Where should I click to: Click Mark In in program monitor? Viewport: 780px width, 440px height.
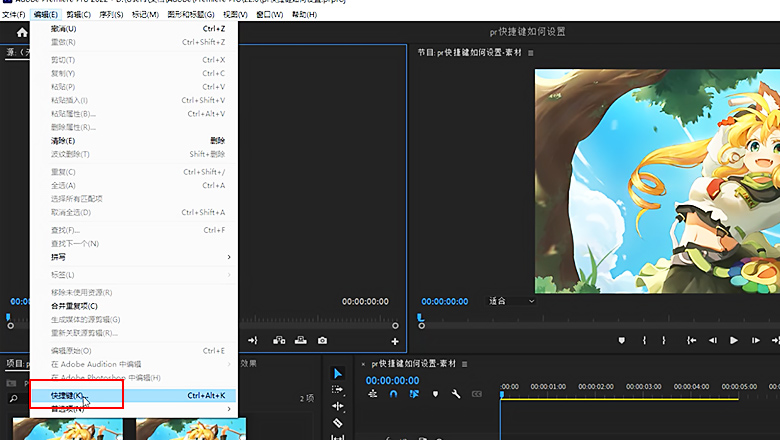coord(644,341)
